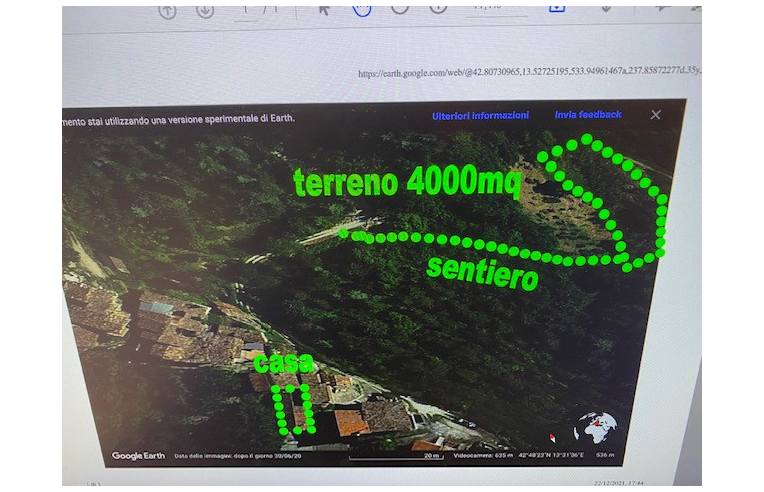This screenshot has width=764, height=492.
Task: Click the globe overview thumbnail
Action: 595,427
